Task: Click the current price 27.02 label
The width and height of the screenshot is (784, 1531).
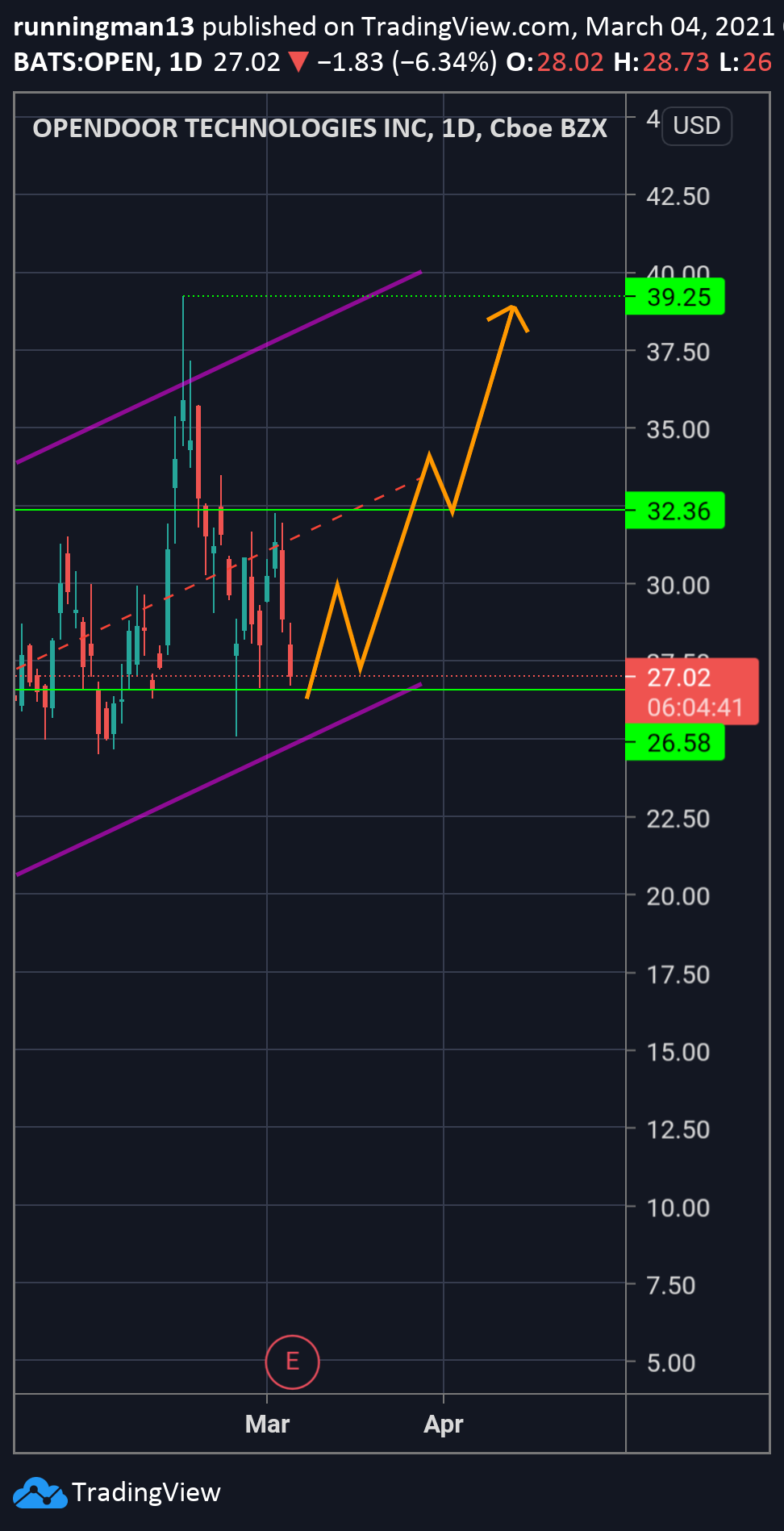Action: [679, 677]
